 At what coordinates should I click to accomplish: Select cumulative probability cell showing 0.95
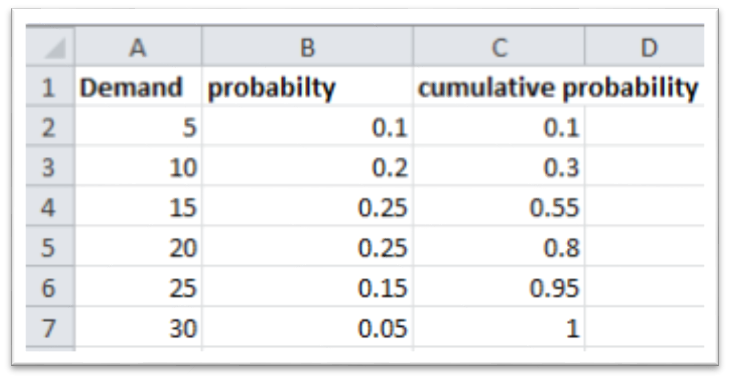pyautogui.click(x=499, y=287)
